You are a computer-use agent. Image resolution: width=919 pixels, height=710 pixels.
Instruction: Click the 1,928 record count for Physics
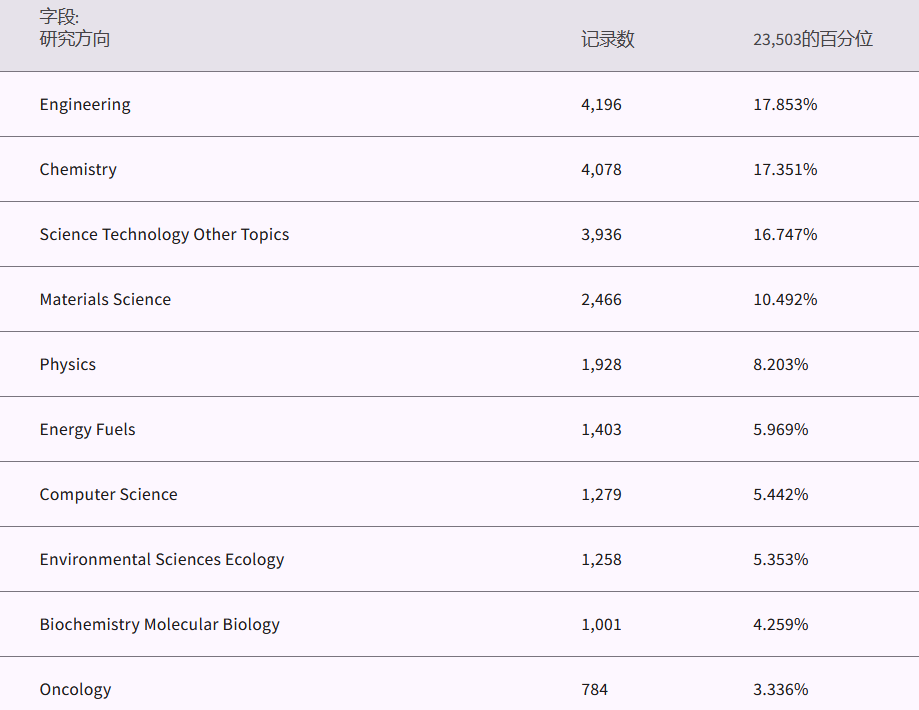(601, 365)
